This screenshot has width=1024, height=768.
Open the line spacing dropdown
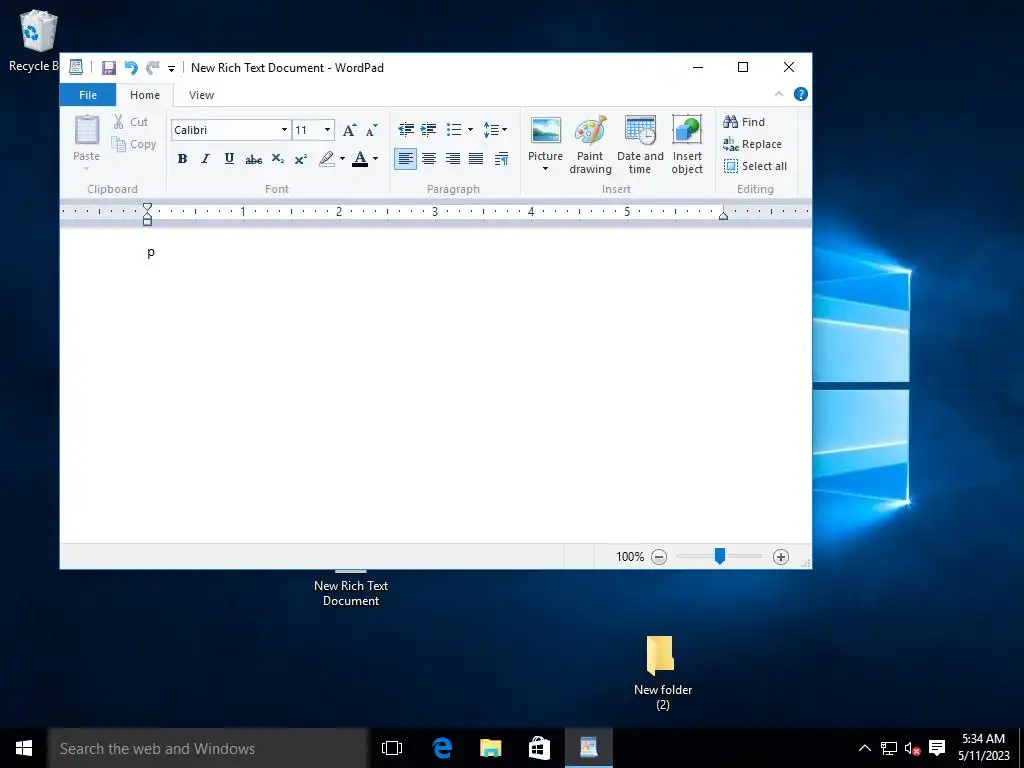(495, 130)
